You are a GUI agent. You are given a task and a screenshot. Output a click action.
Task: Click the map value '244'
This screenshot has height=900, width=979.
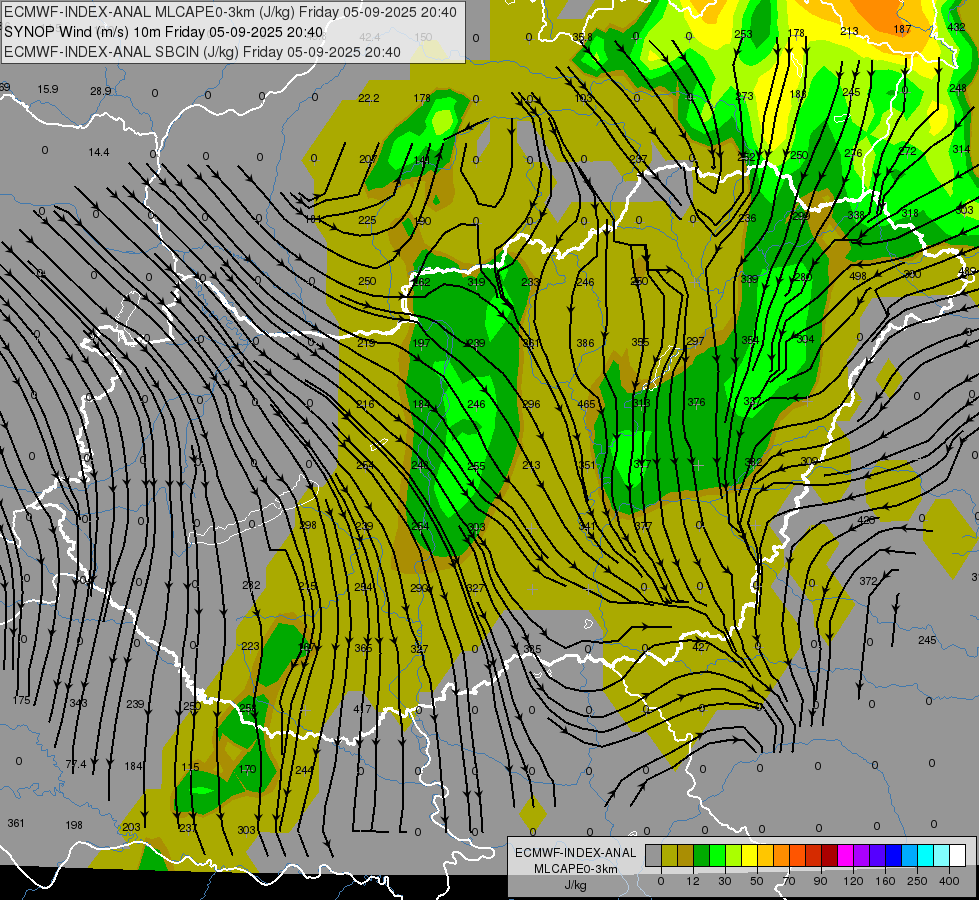[x=304, y=770]
